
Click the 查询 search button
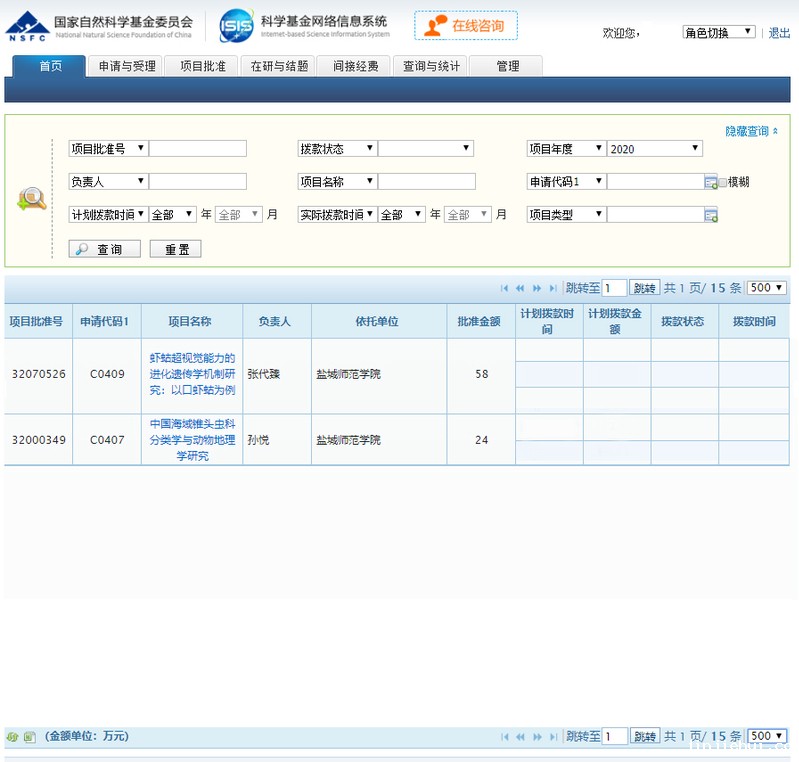click(104, 249)
